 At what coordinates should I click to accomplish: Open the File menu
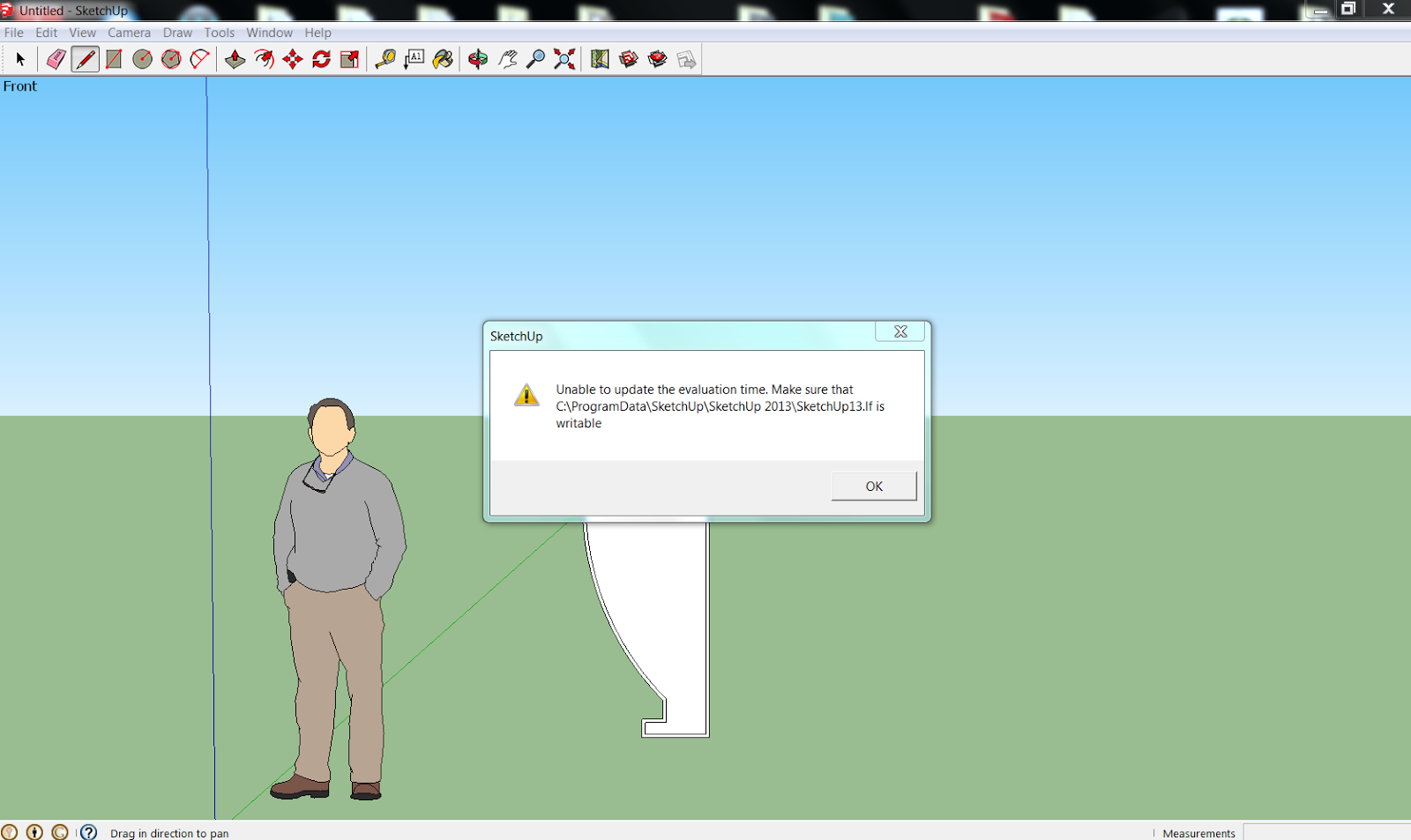(14, 33)
